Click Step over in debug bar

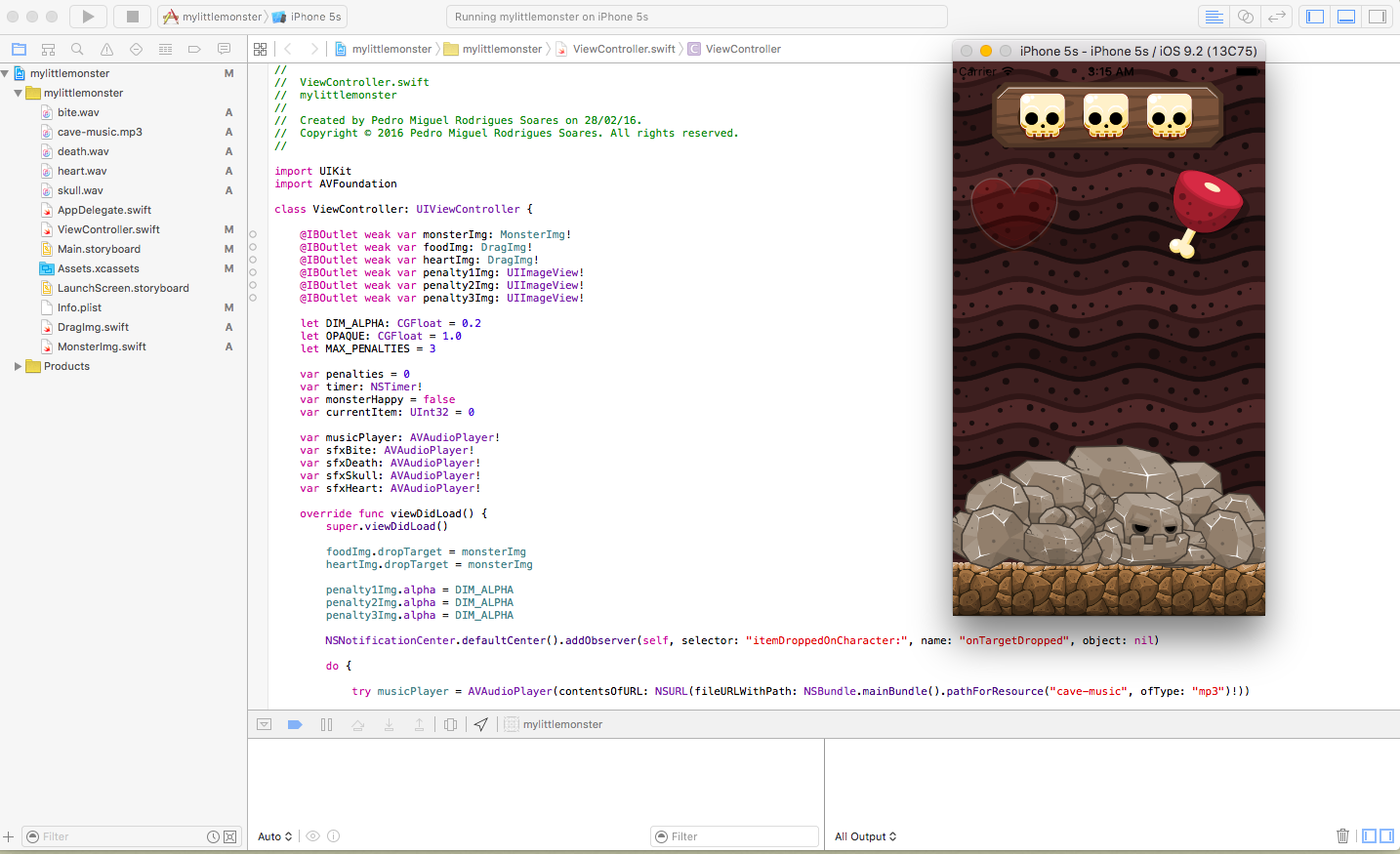pyautogui.click(x=357, y=724)
